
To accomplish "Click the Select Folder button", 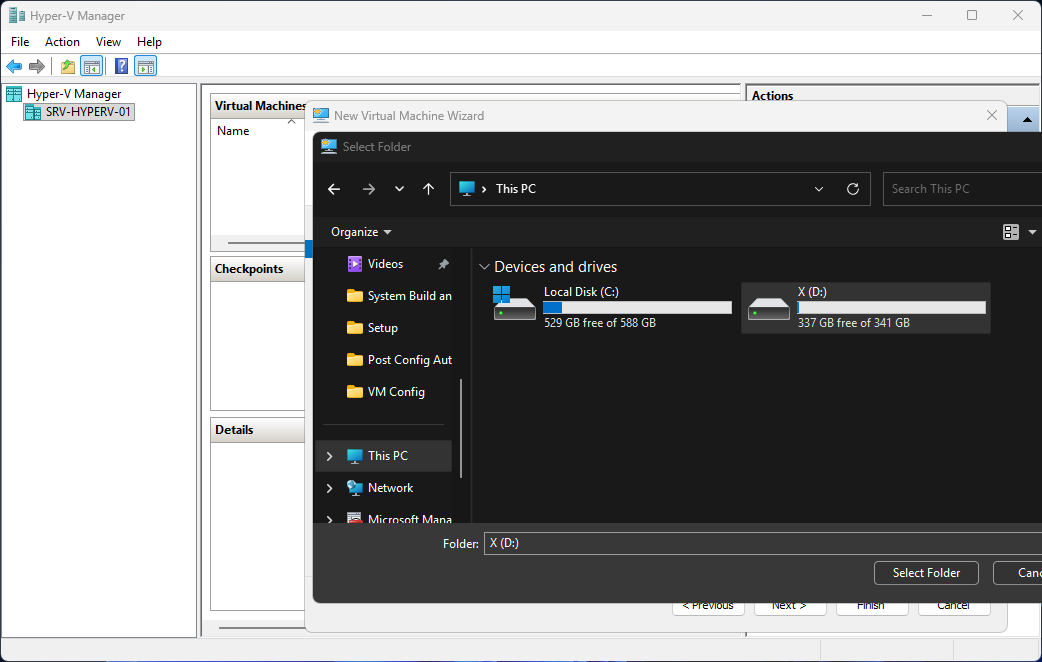I will [926, 573].
